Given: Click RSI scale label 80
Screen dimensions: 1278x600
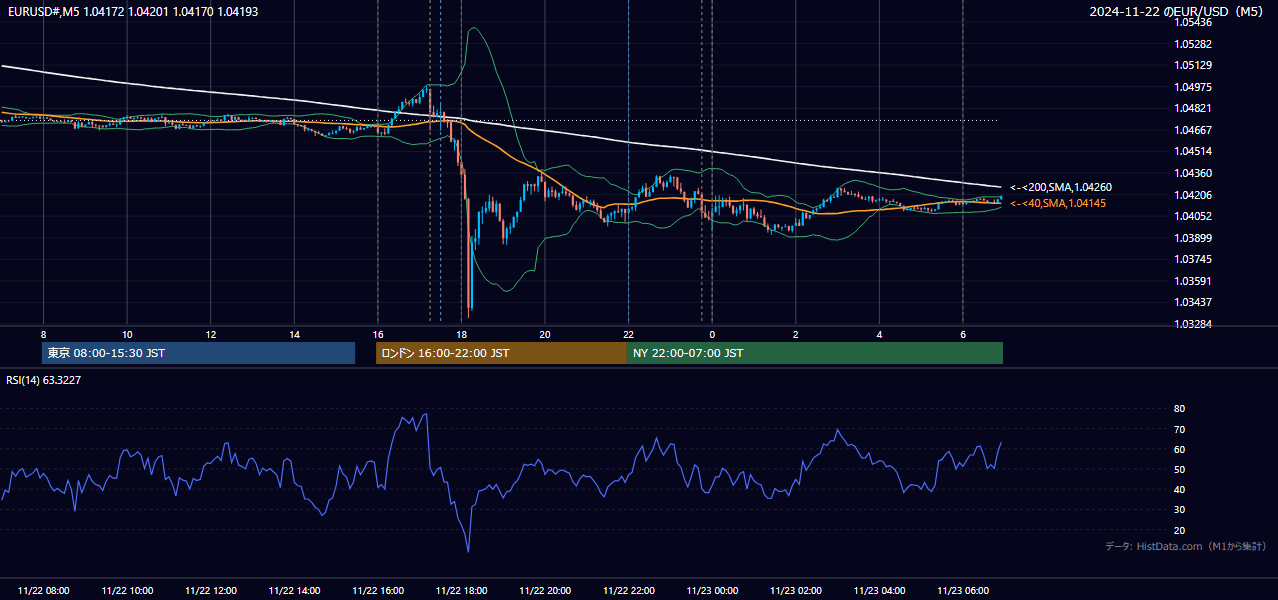Looking at the screenshot, I should pos(1180,409).
